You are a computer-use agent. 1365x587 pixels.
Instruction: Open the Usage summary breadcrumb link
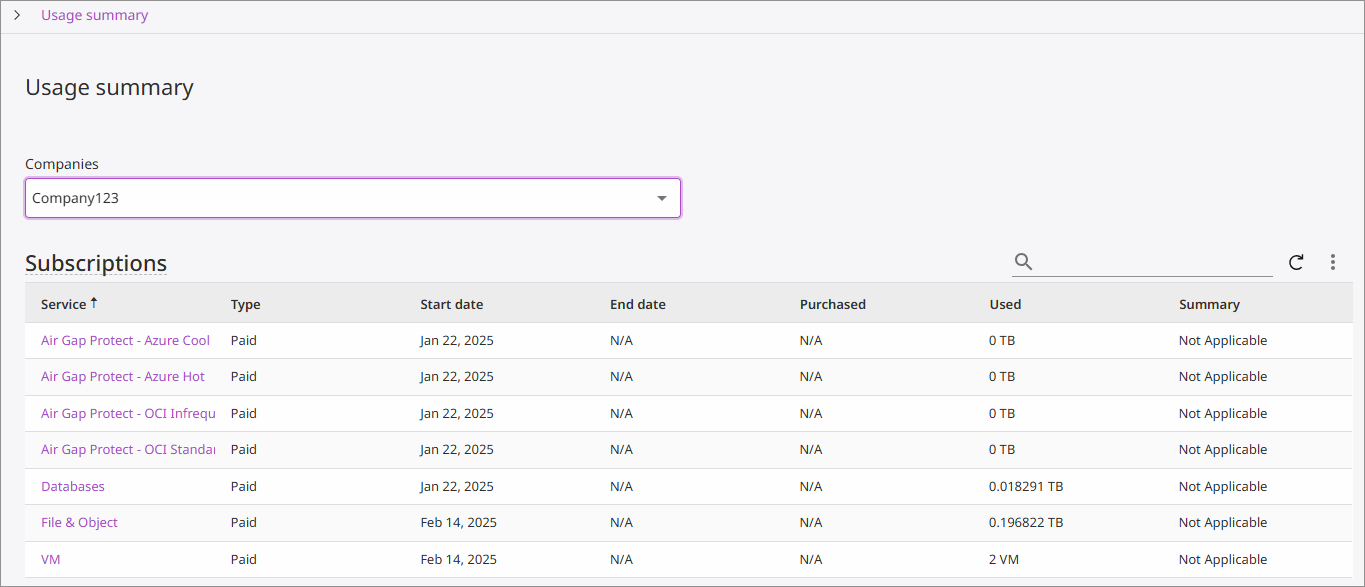94,15
